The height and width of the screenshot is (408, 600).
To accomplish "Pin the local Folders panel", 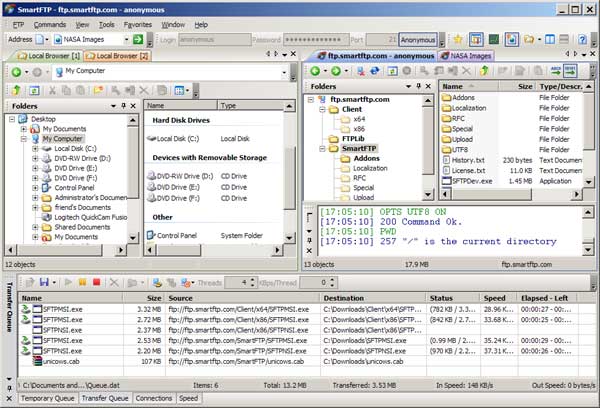I will click(123, 105).
